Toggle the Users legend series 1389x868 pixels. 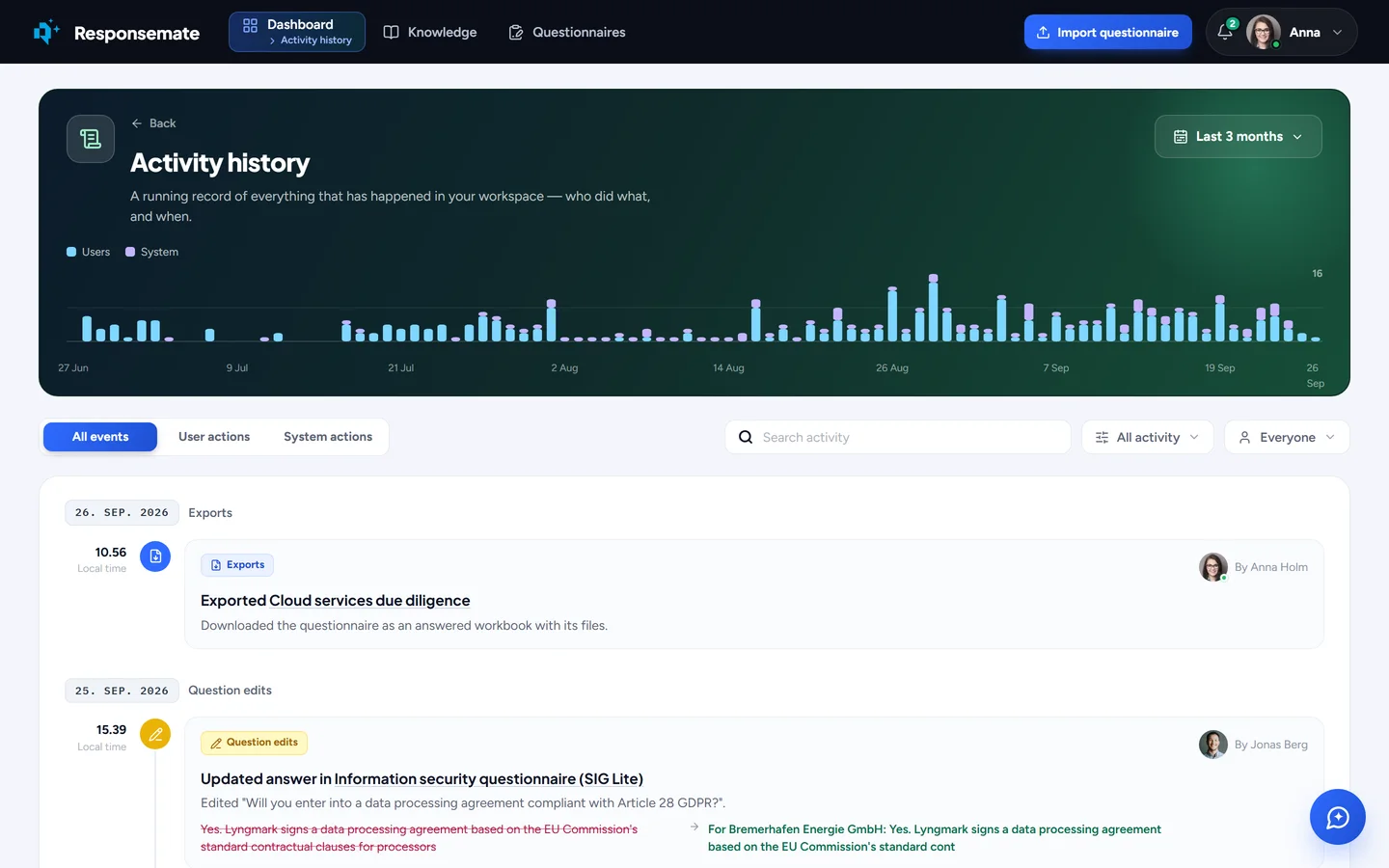click(88, 252)
